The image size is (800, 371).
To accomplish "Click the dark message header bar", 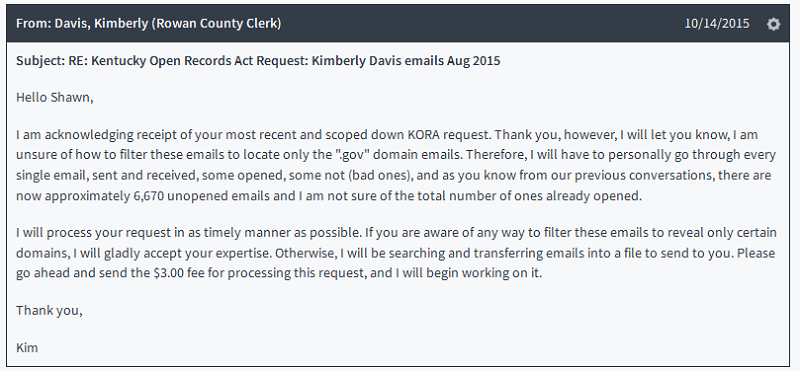I will coord(398,24).
